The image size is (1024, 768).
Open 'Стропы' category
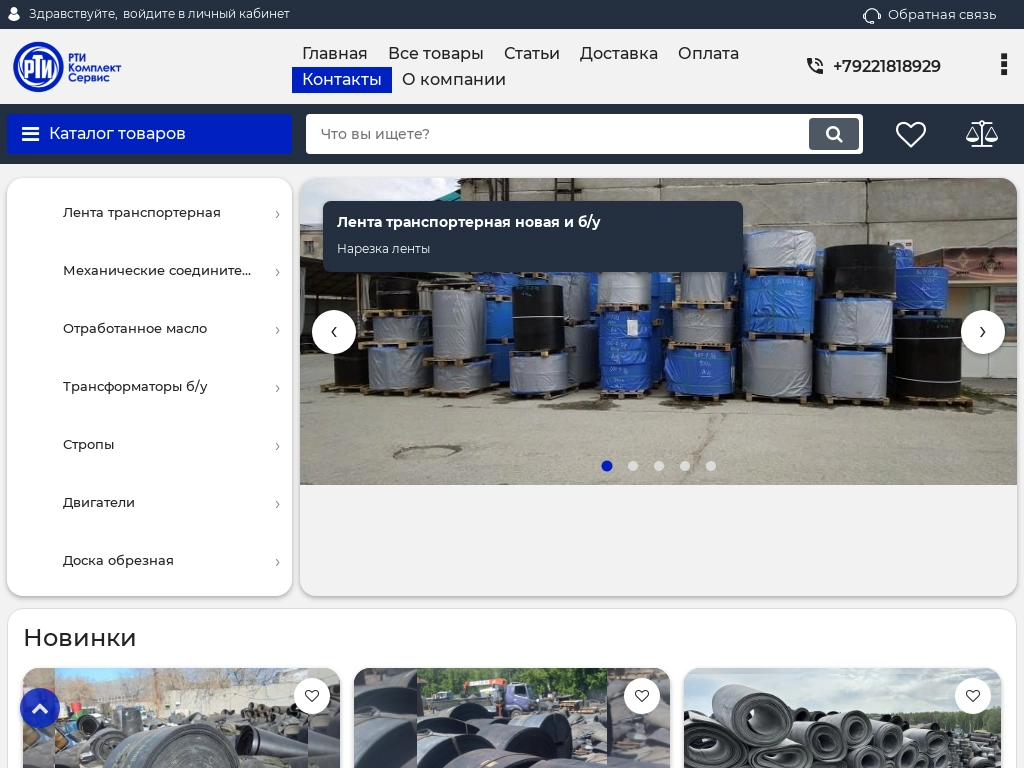88,445
